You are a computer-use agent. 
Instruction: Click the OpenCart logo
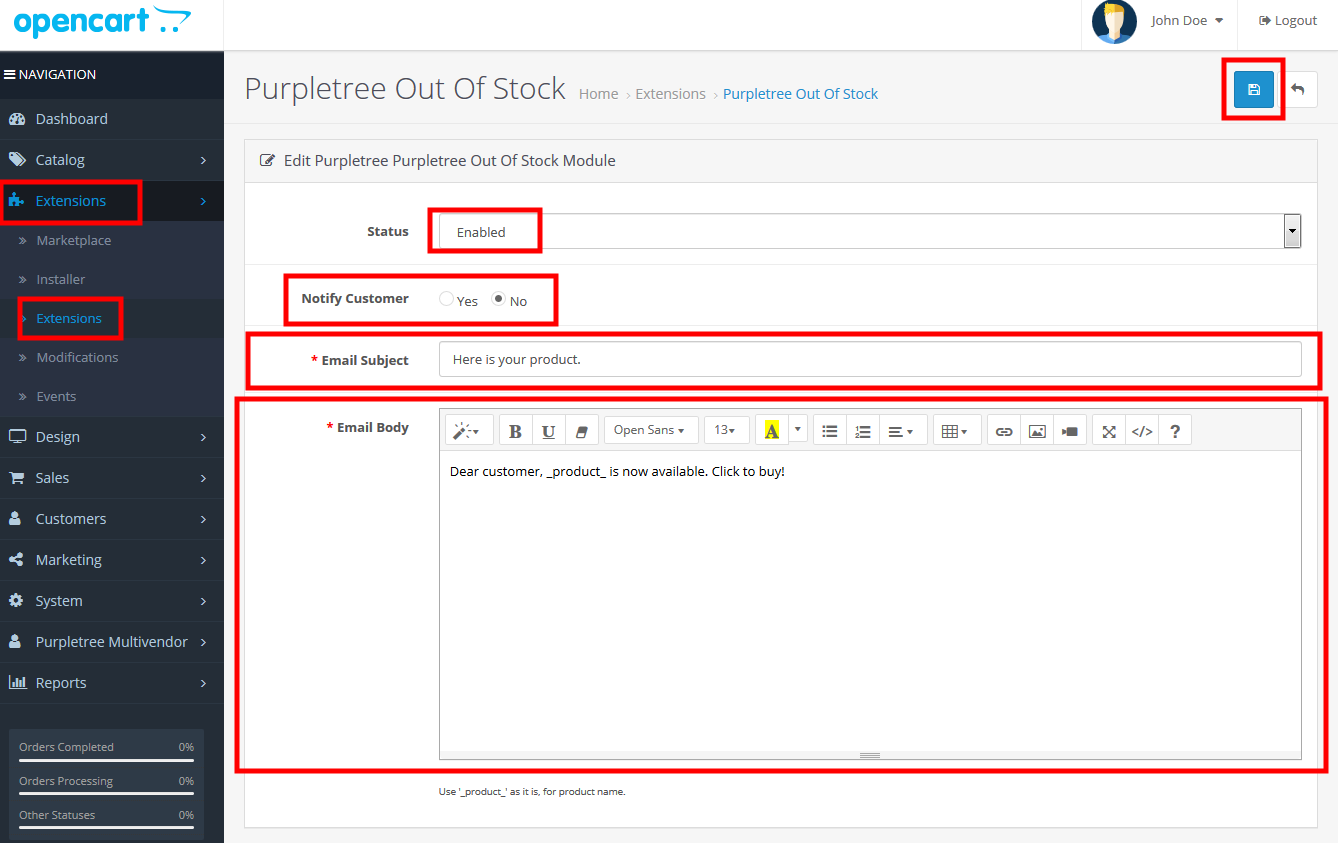point(102,21)
